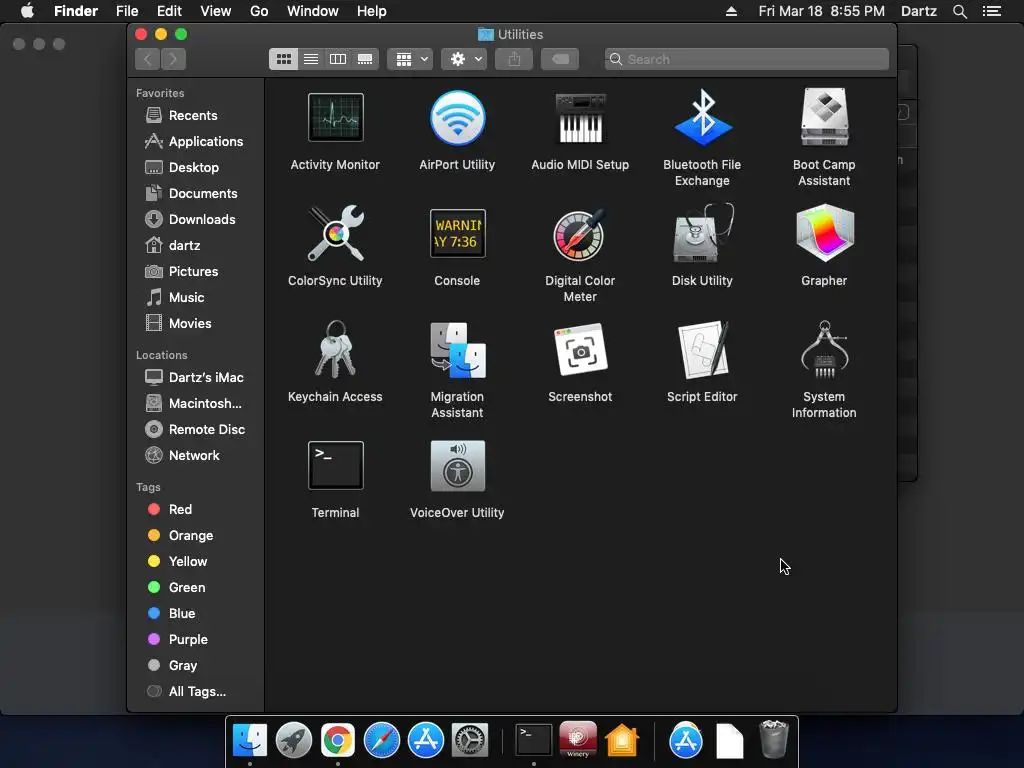Switch to gallery view mode
Viewport: 1024px width, 768px height.
point(365,59)
